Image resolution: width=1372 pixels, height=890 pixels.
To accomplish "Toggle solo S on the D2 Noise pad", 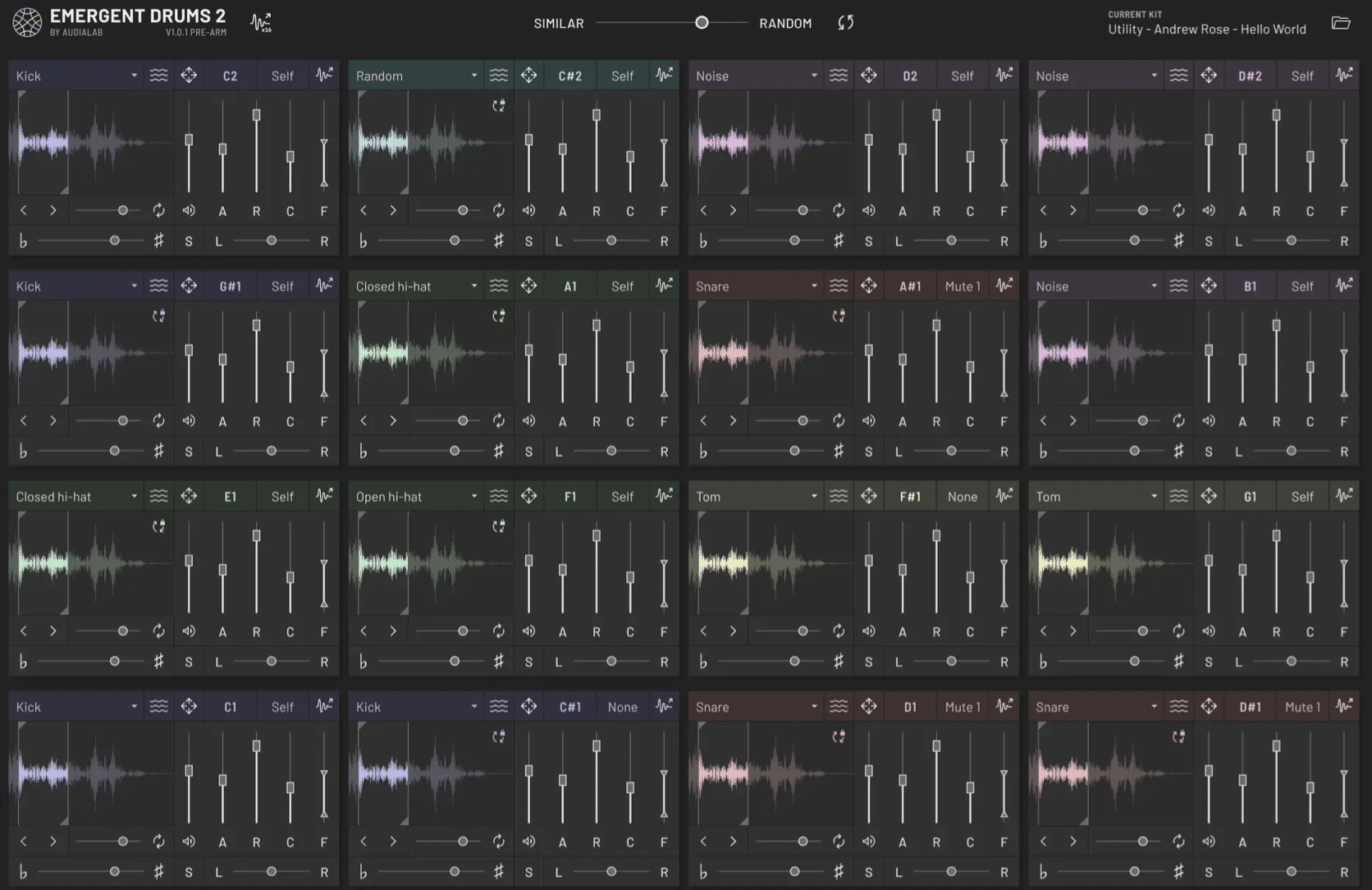I will click(868, 241).
